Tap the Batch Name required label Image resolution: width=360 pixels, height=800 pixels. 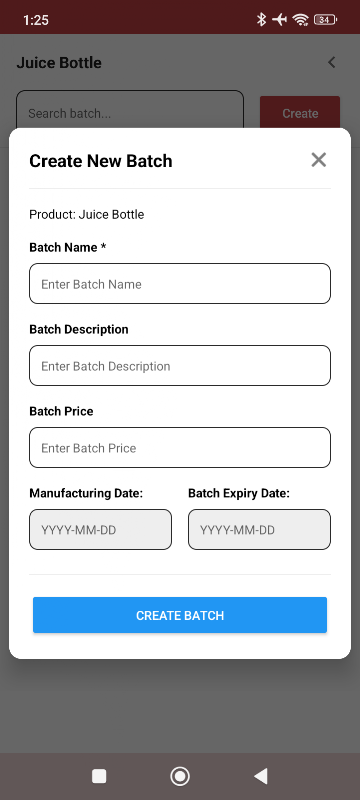(x=68, y=247)
